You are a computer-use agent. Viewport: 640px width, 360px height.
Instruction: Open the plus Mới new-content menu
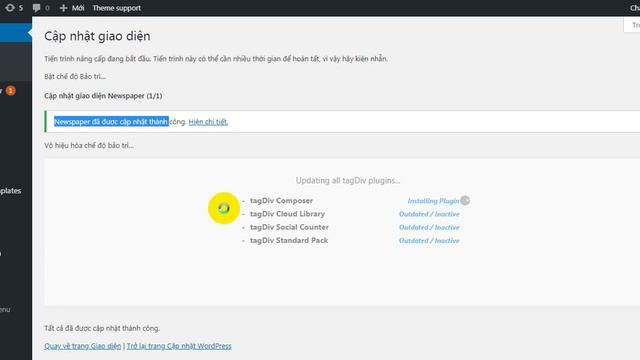pyautogui.click(x=72, y=8)
